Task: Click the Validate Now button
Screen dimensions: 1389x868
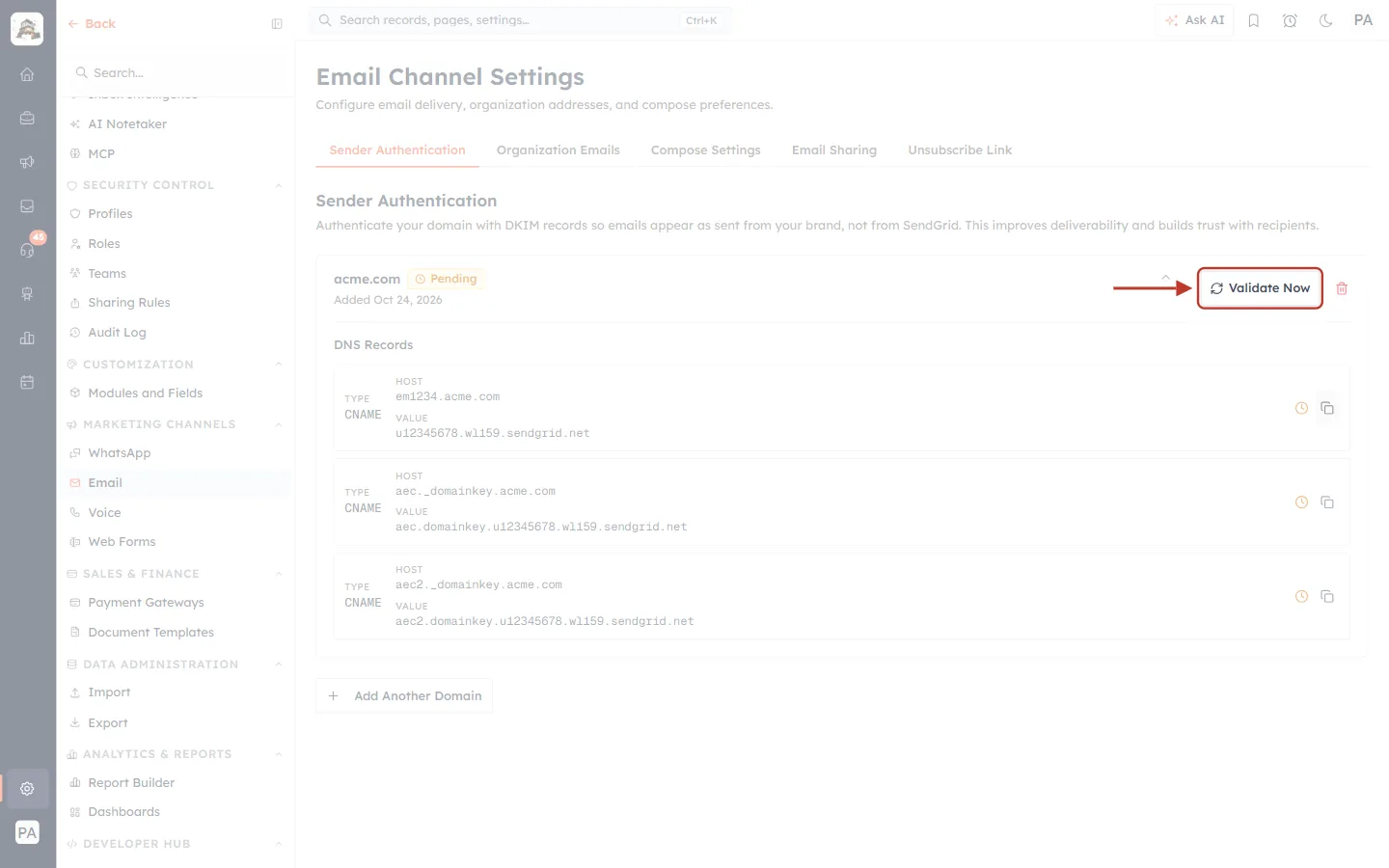Action: click(1260, 288)
